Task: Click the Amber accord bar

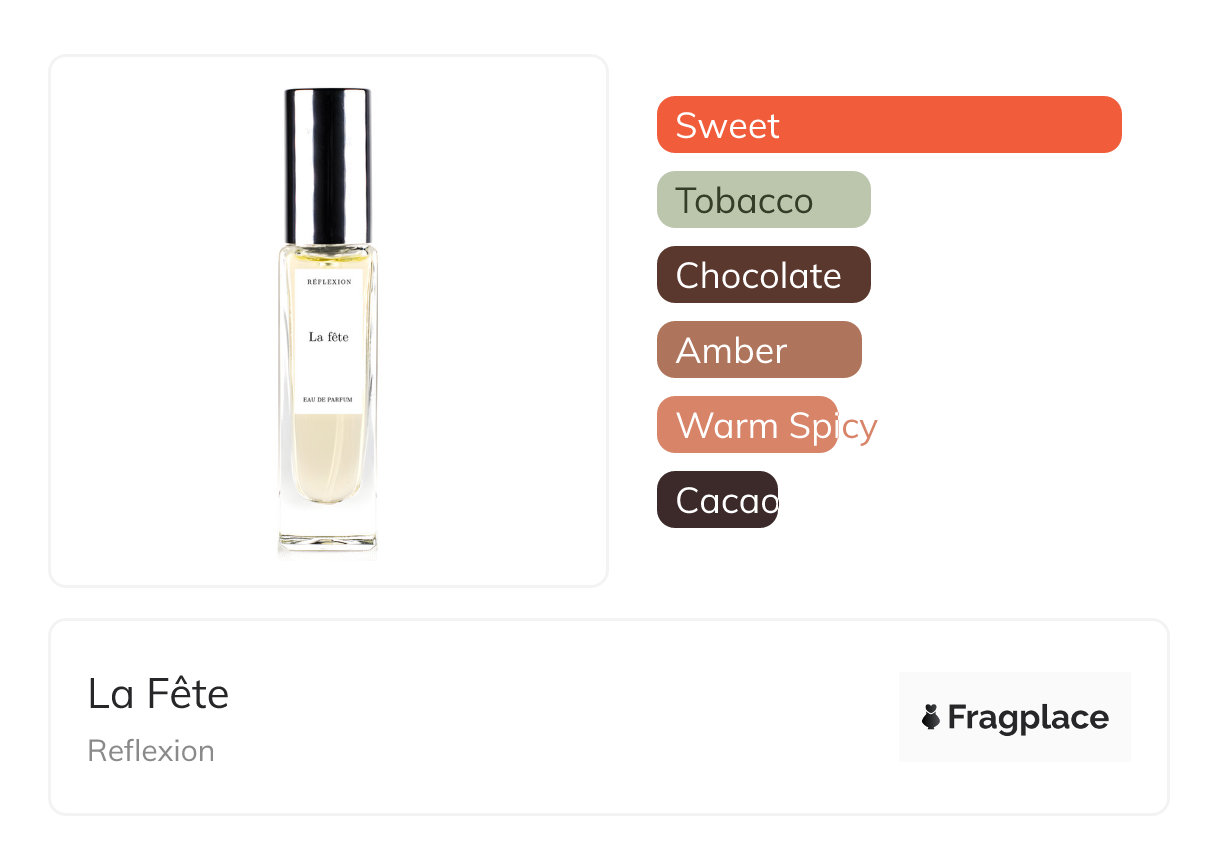Action: (759, 350)
